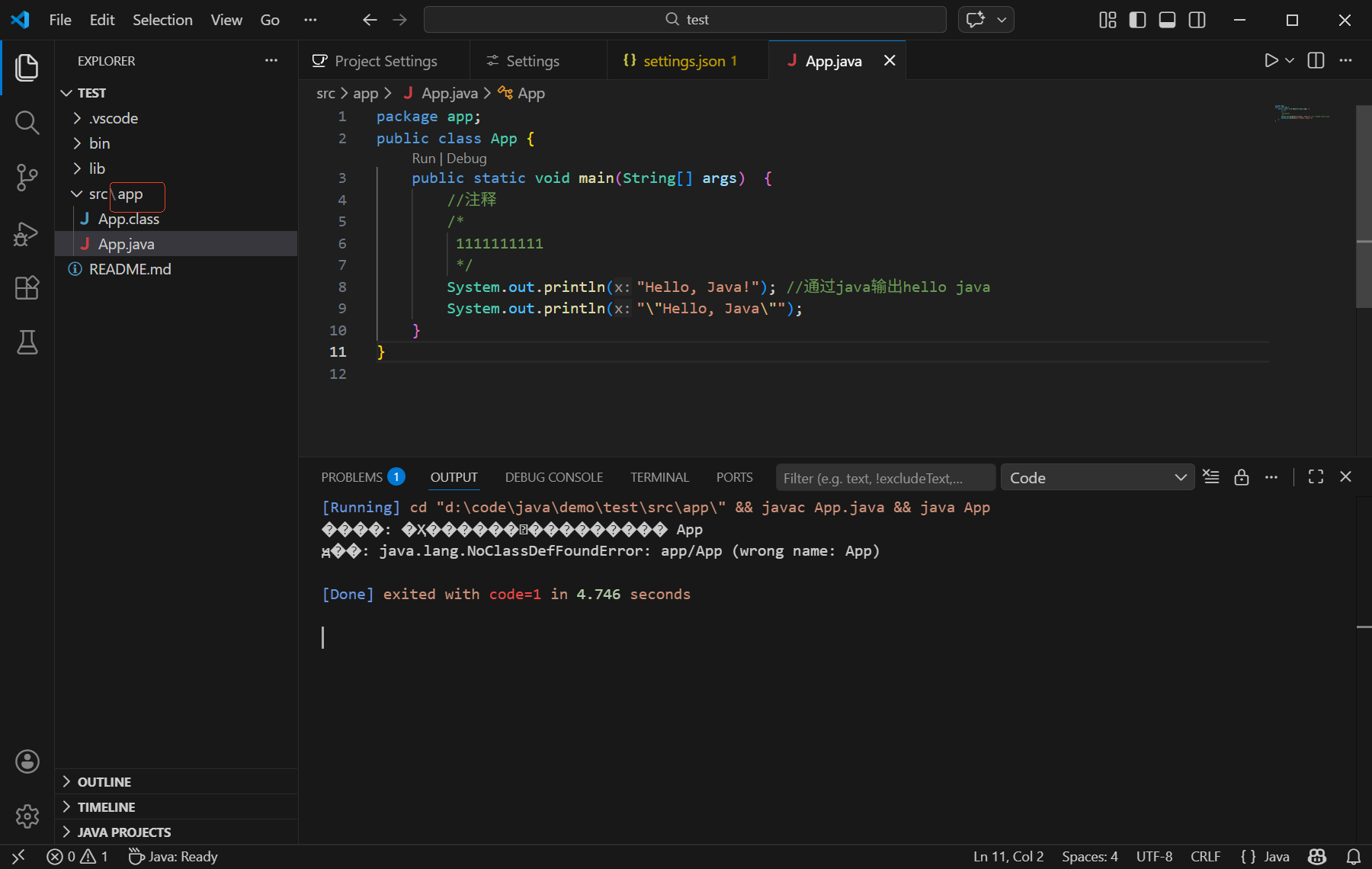Split the editor to the right
Viewport: 1372px width, 869px height.
click(1316, 60)
